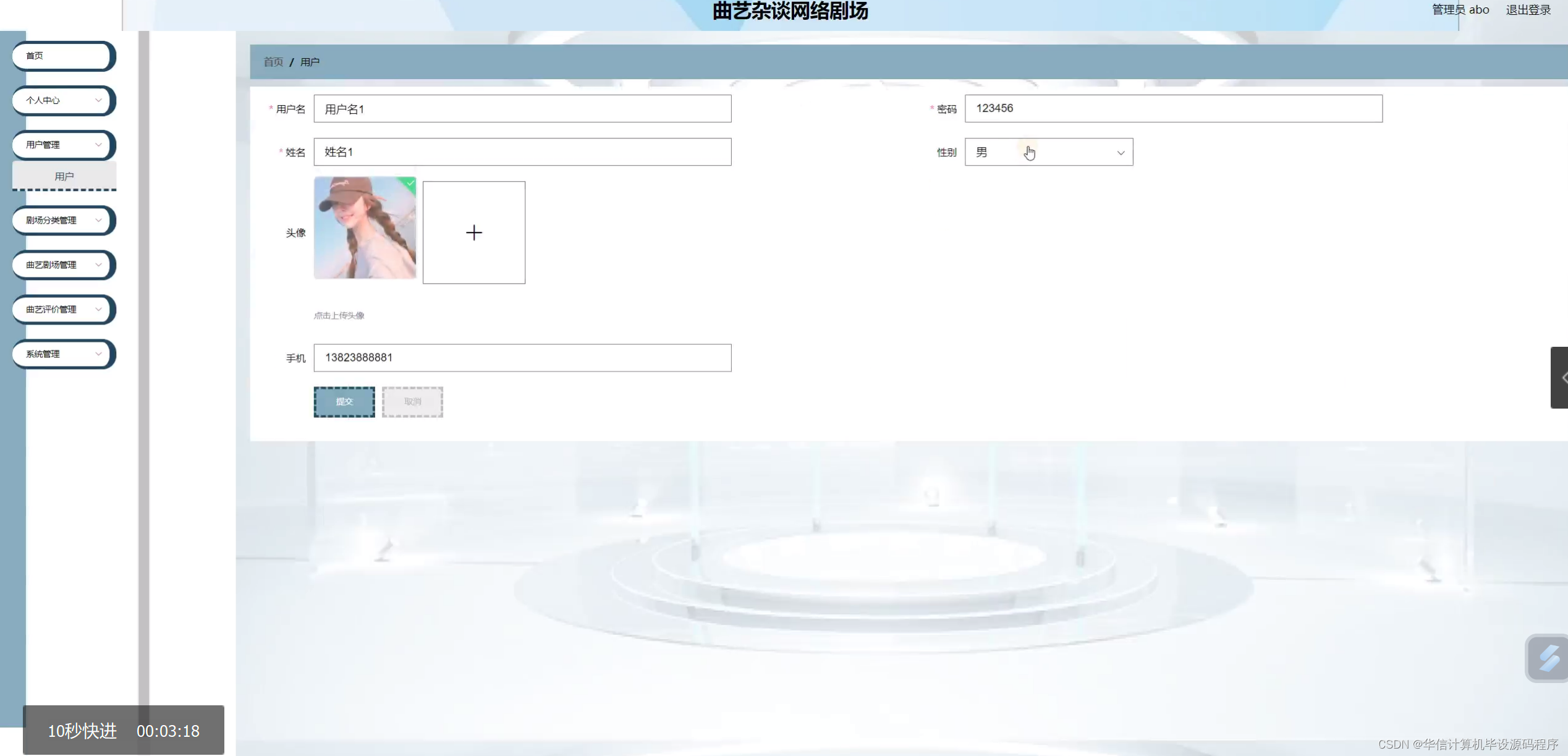This screenshot has height=756, width=1568.
Task: Click the 提交 submit button
Action: [x=344, y=402]
